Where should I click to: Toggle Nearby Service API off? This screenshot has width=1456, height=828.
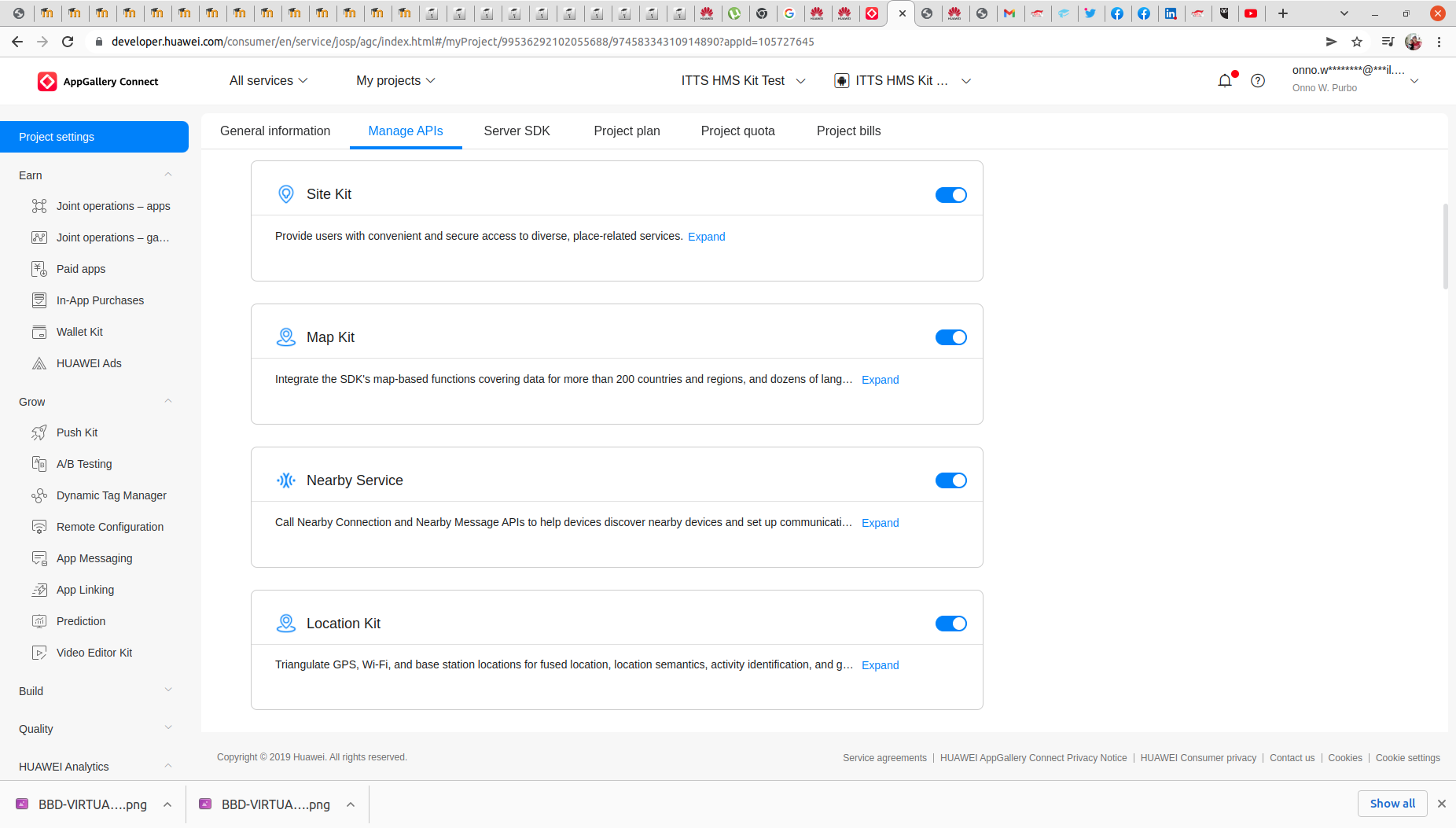[950, 480]
